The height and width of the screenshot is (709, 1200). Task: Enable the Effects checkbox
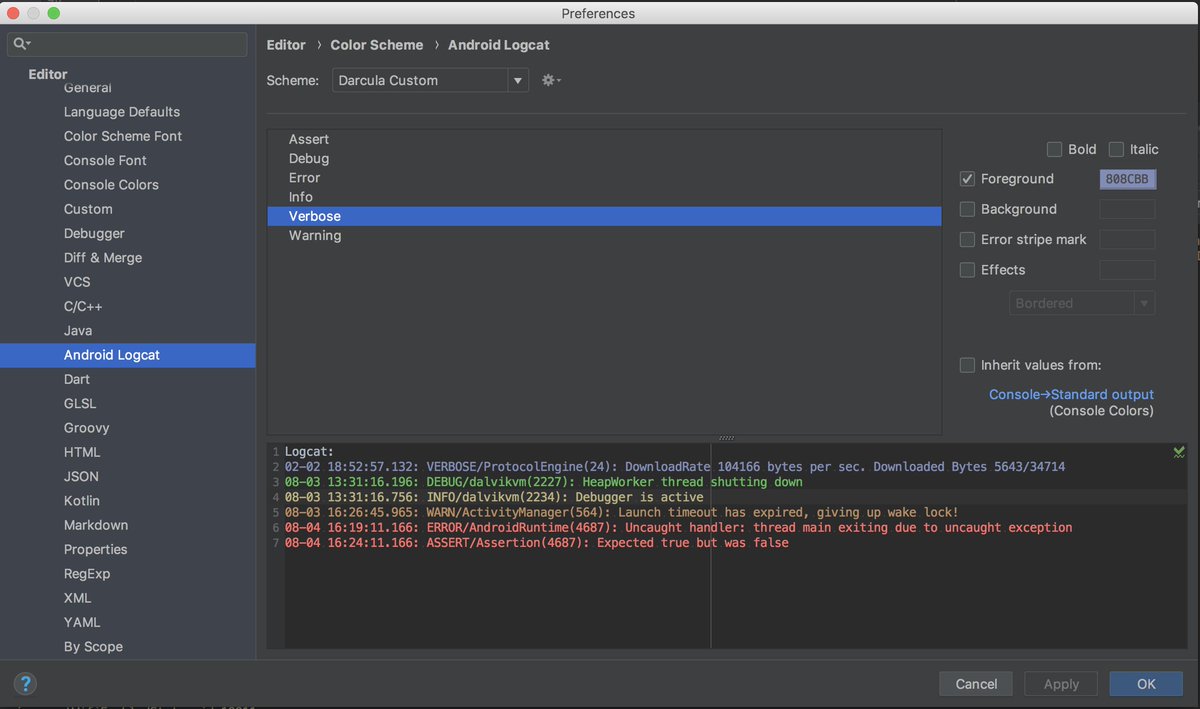click(x=967, y=270)
